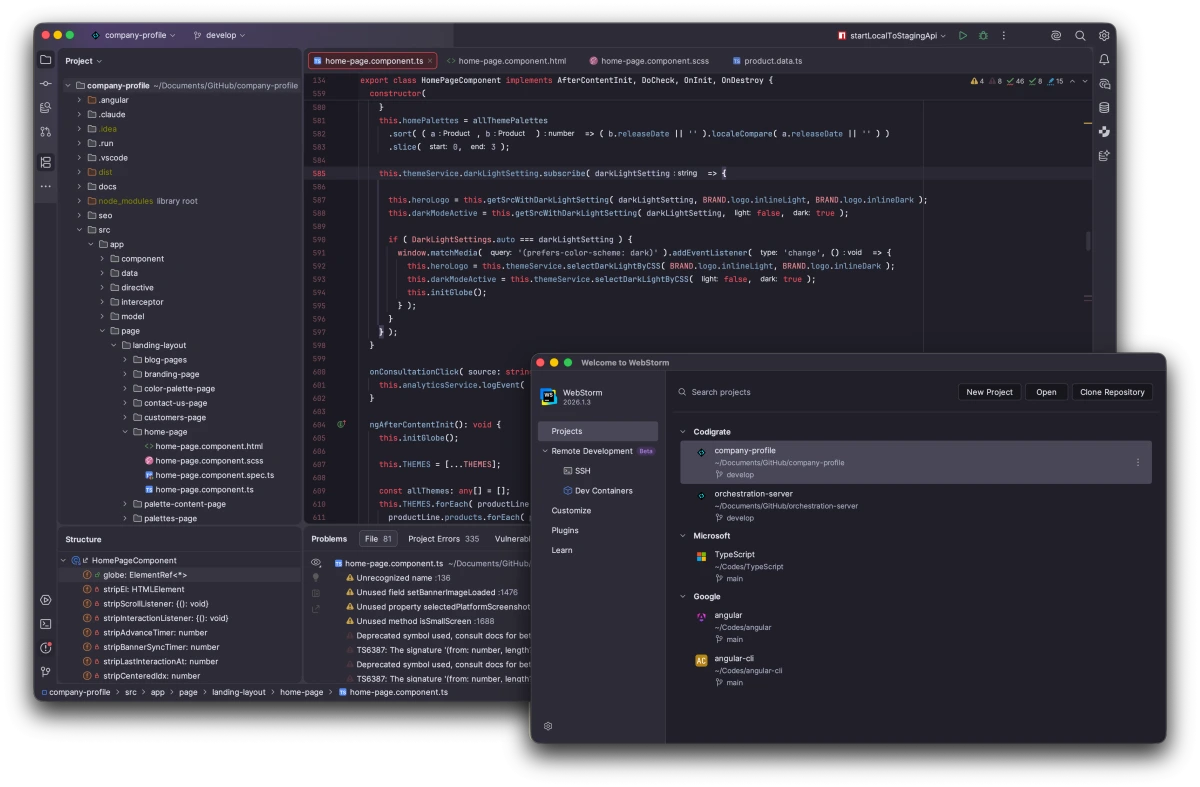This screenshot has width=1200, height=787.
Task: Collapse the src folder
Action: [79, 230]
